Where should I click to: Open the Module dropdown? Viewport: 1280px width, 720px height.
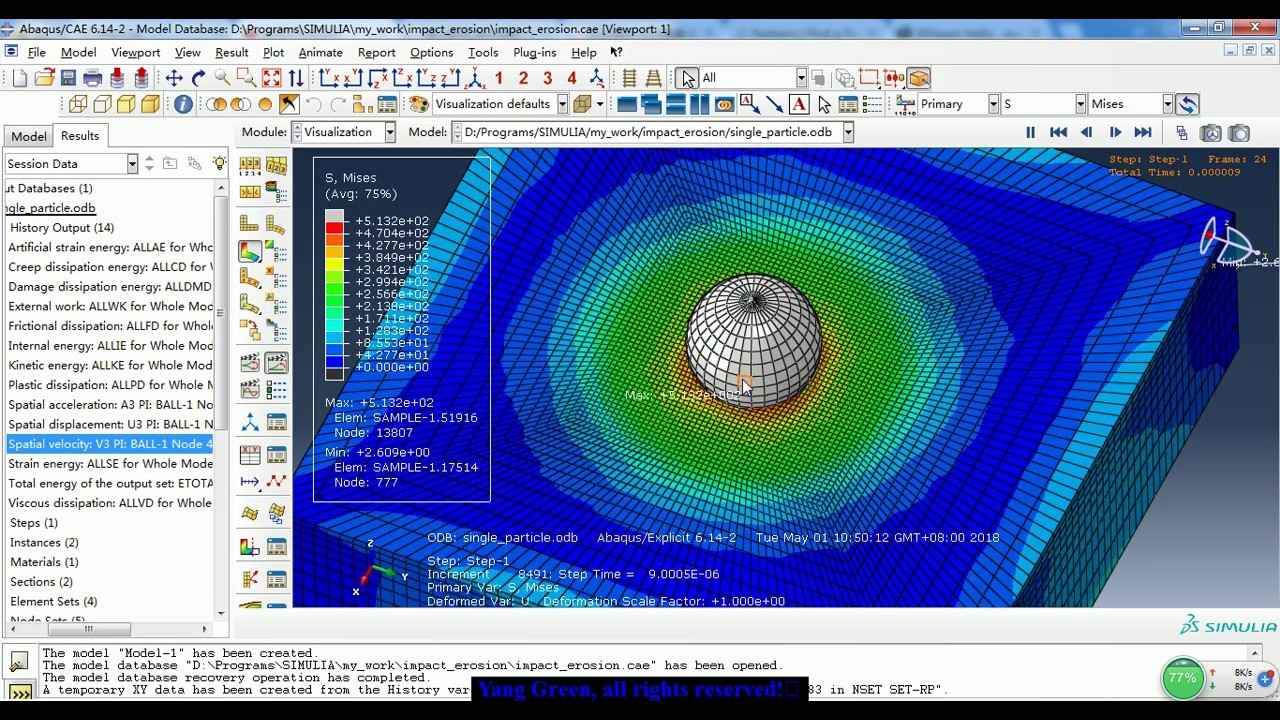[x=390, y=132]
